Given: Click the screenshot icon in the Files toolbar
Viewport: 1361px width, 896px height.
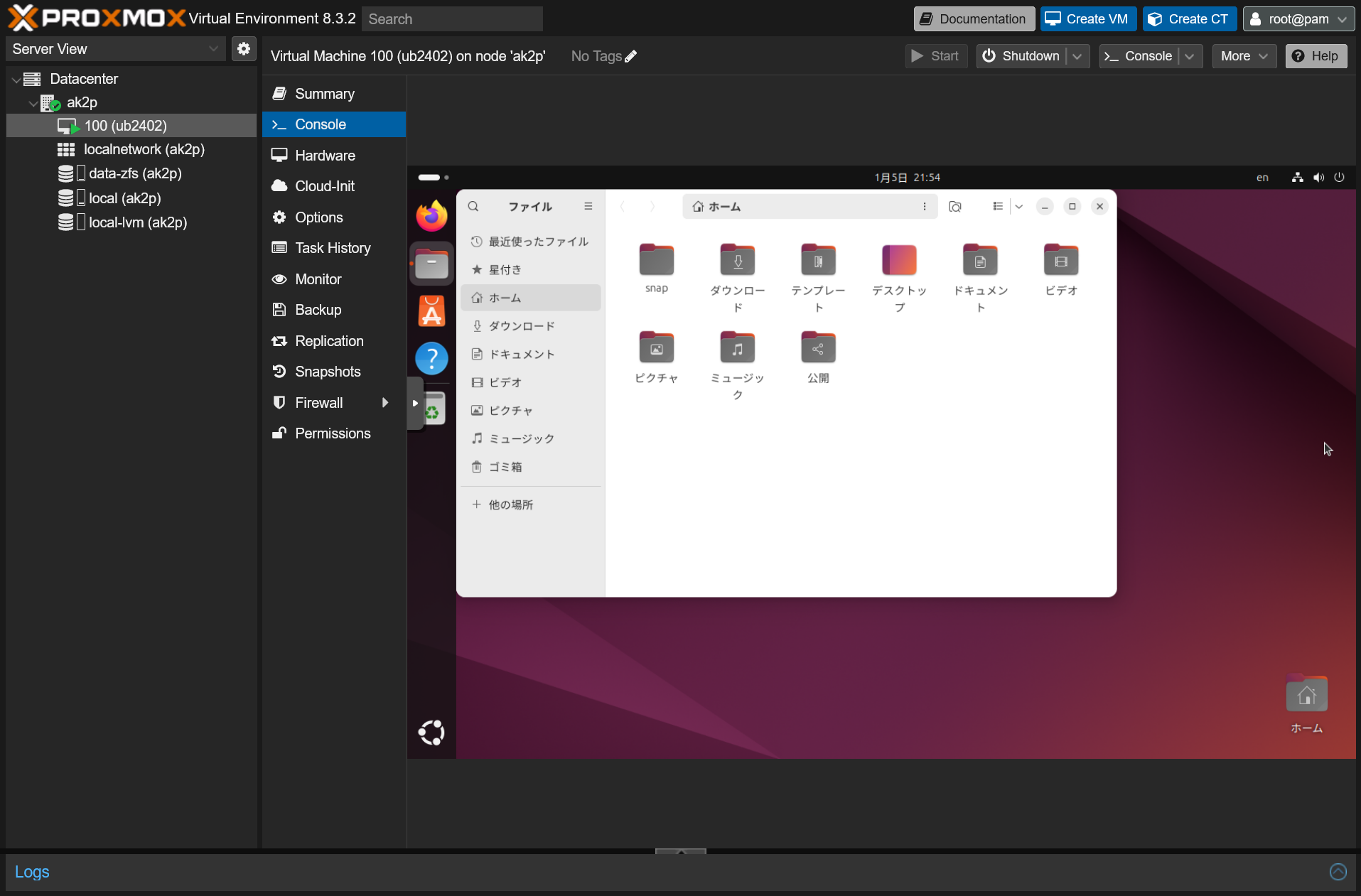Looking at the screenshot, I should click(x=955, y=206).
